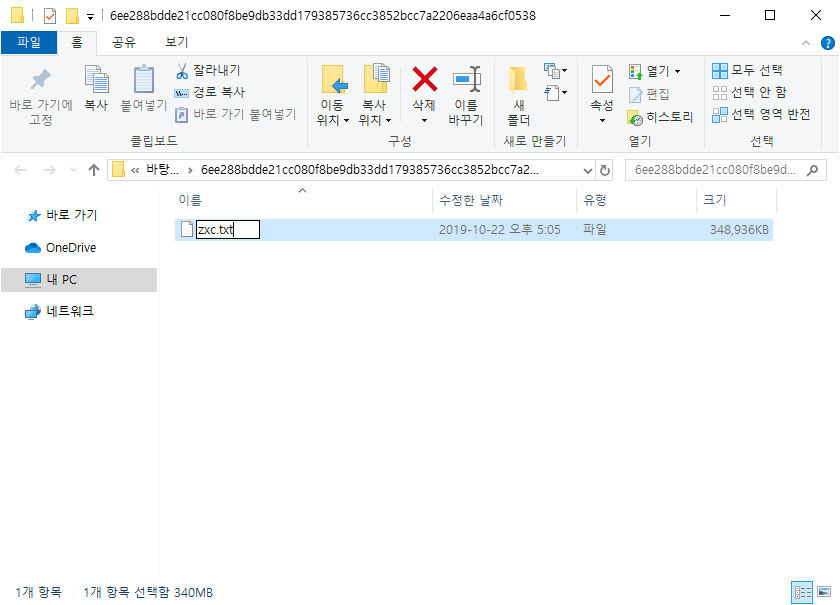Click the zxc.txt rename text field
Viewport: 840px width, 605px height.
tap(228, 229)
